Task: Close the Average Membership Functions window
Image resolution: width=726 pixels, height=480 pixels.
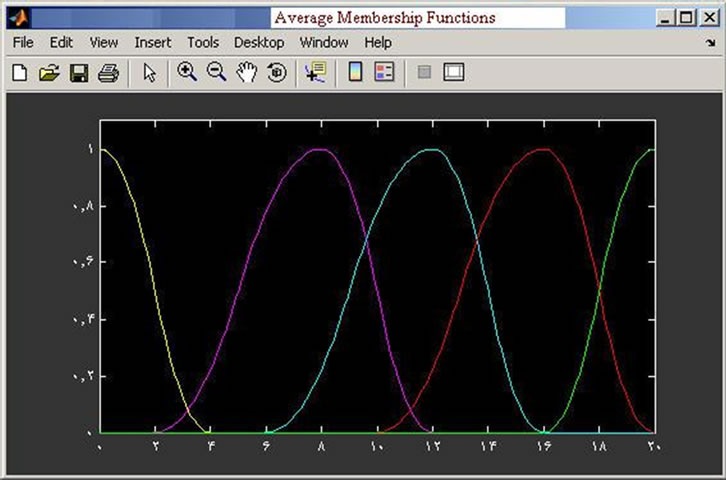Action: 709,18
